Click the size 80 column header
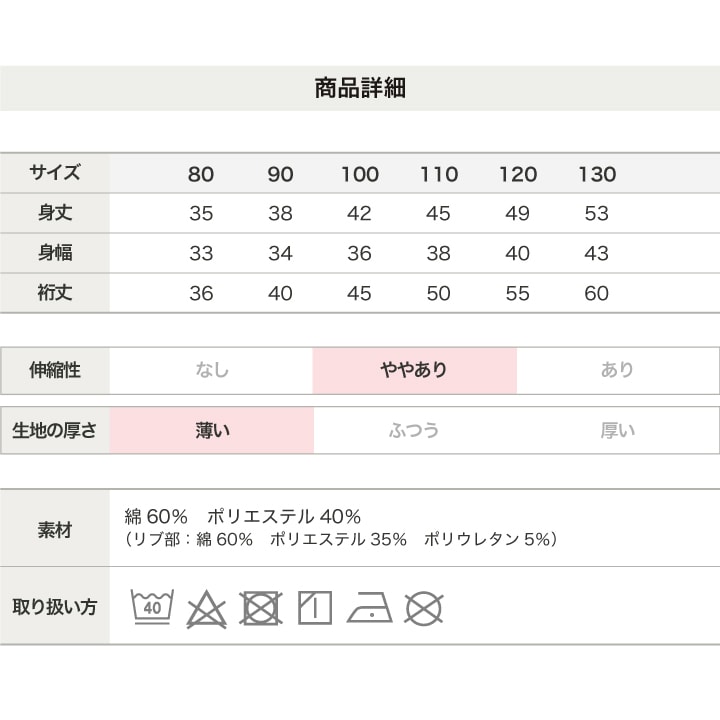The width and height of the screenshot is (720, 720). pyautogui.click(x=201, y=174)
